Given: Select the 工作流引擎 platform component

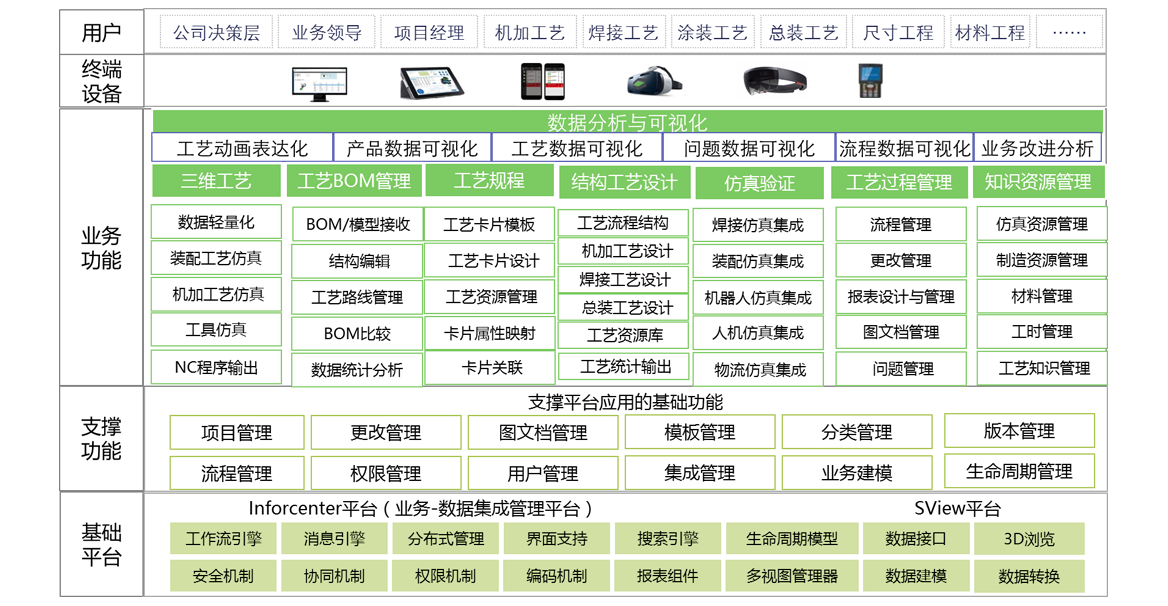Looking at the screenshot, I should pyautogui.click(x=223, y=538).
